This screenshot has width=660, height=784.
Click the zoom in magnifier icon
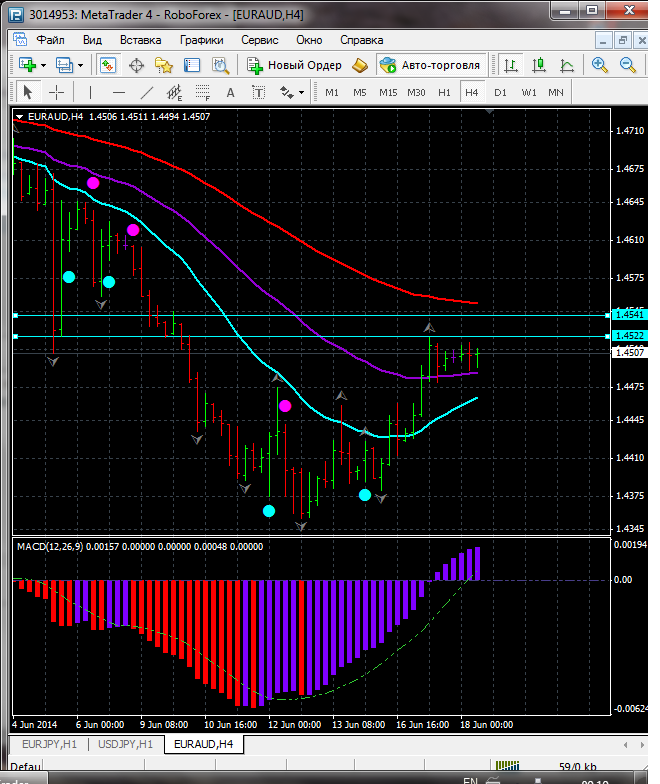tap(600, 65)
